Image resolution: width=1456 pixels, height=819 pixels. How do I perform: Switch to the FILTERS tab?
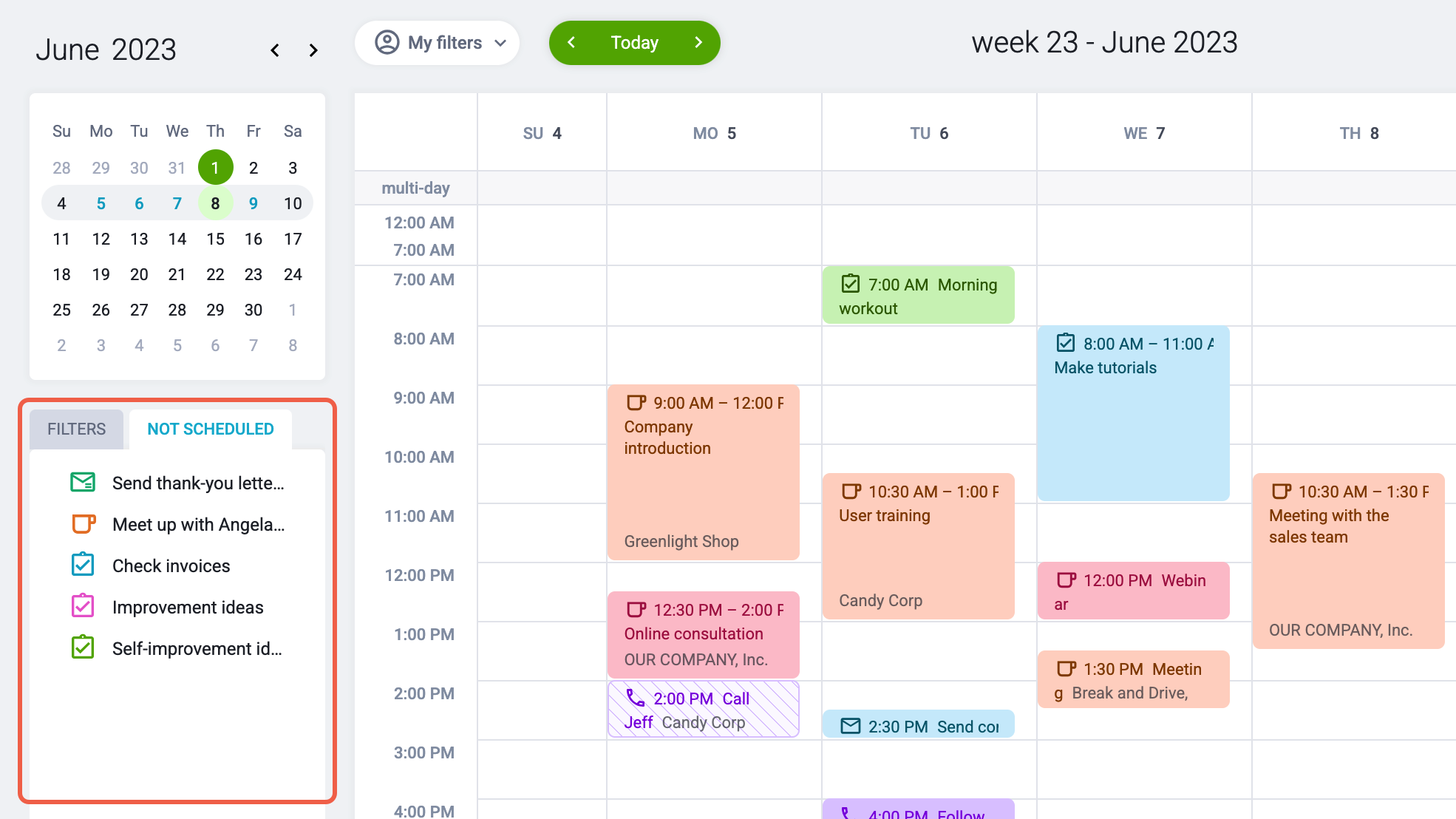[x=76, y=429]
